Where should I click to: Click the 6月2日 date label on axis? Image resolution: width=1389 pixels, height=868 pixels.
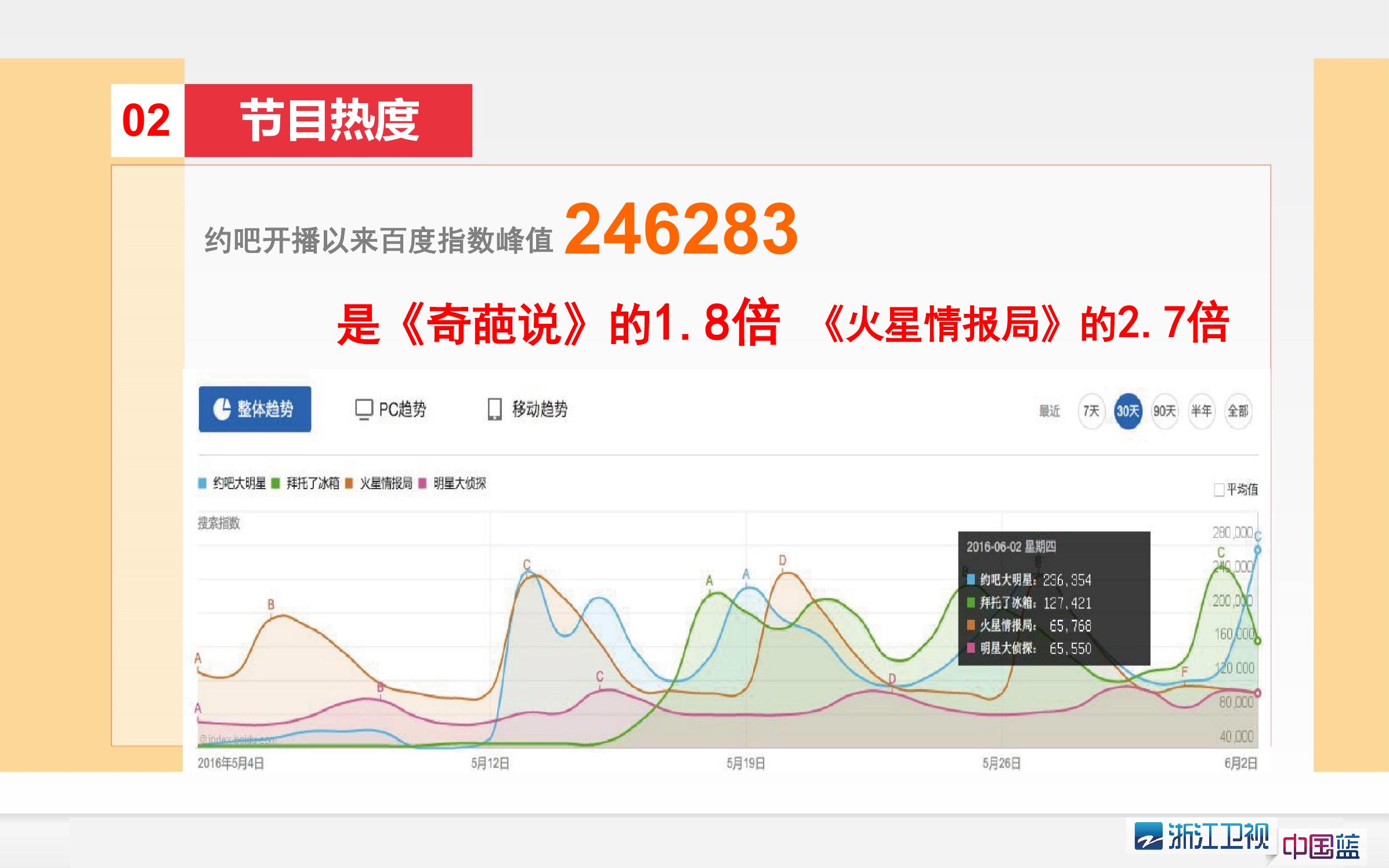[x=1241, y=763]
